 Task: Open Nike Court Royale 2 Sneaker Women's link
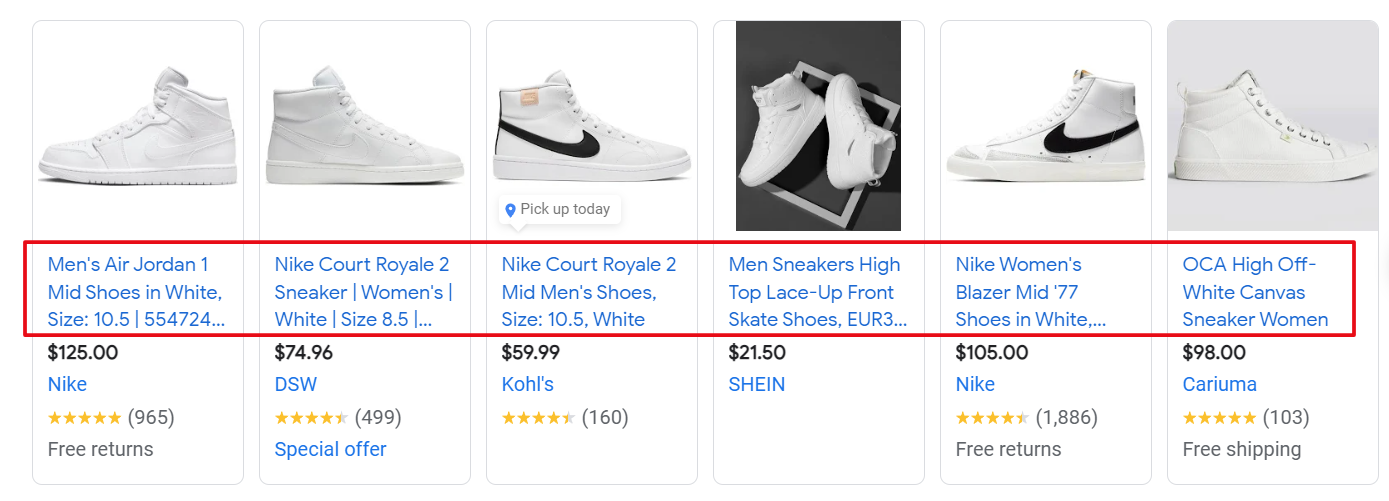point(363,292)
